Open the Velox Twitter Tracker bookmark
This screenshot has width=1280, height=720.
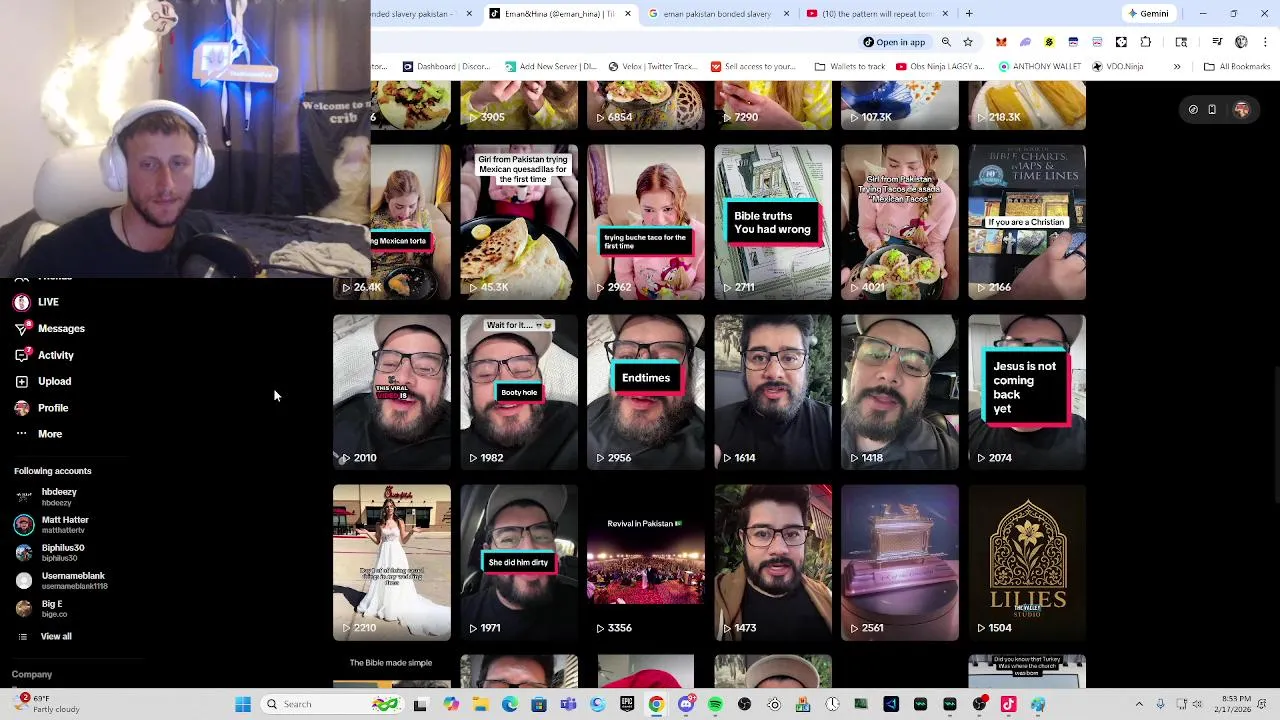tap(652, 67)
